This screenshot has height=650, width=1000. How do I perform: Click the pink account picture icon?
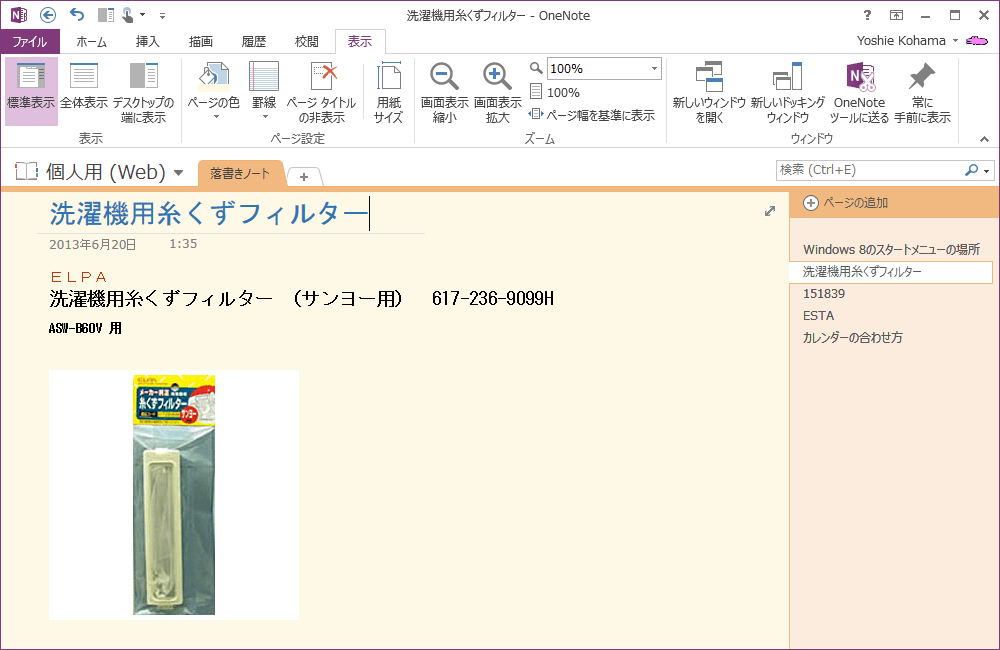pos(976,41)
